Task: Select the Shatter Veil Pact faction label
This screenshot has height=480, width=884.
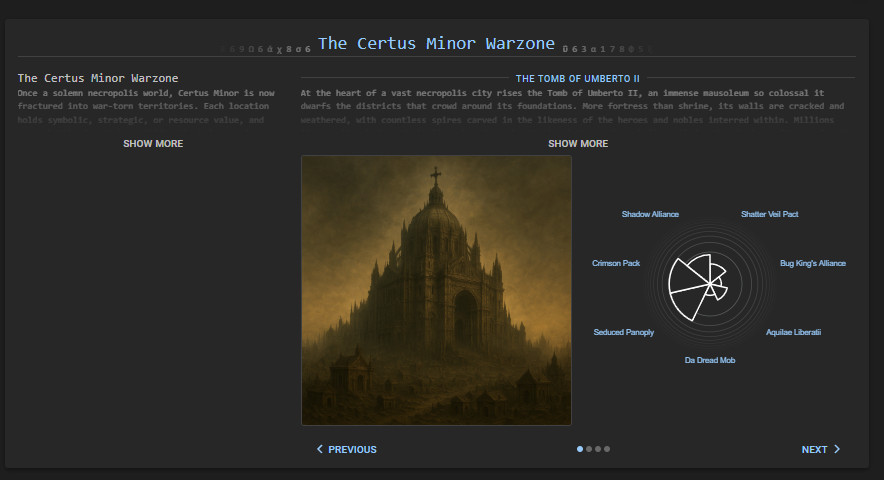Action: click(x=769, y=214)
